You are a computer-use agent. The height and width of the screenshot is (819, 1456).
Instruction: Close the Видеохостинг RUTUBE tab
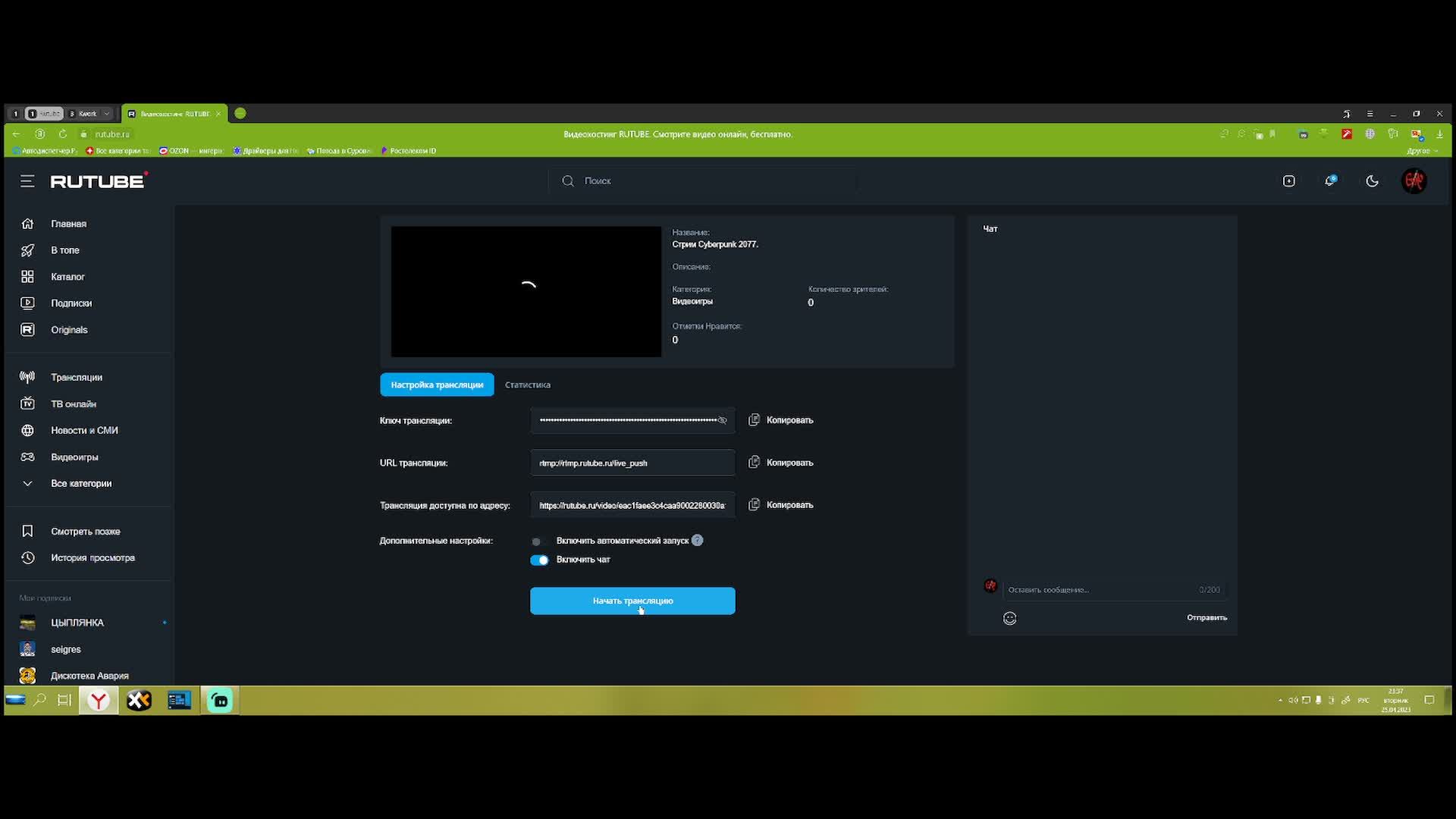pos(218,114)
